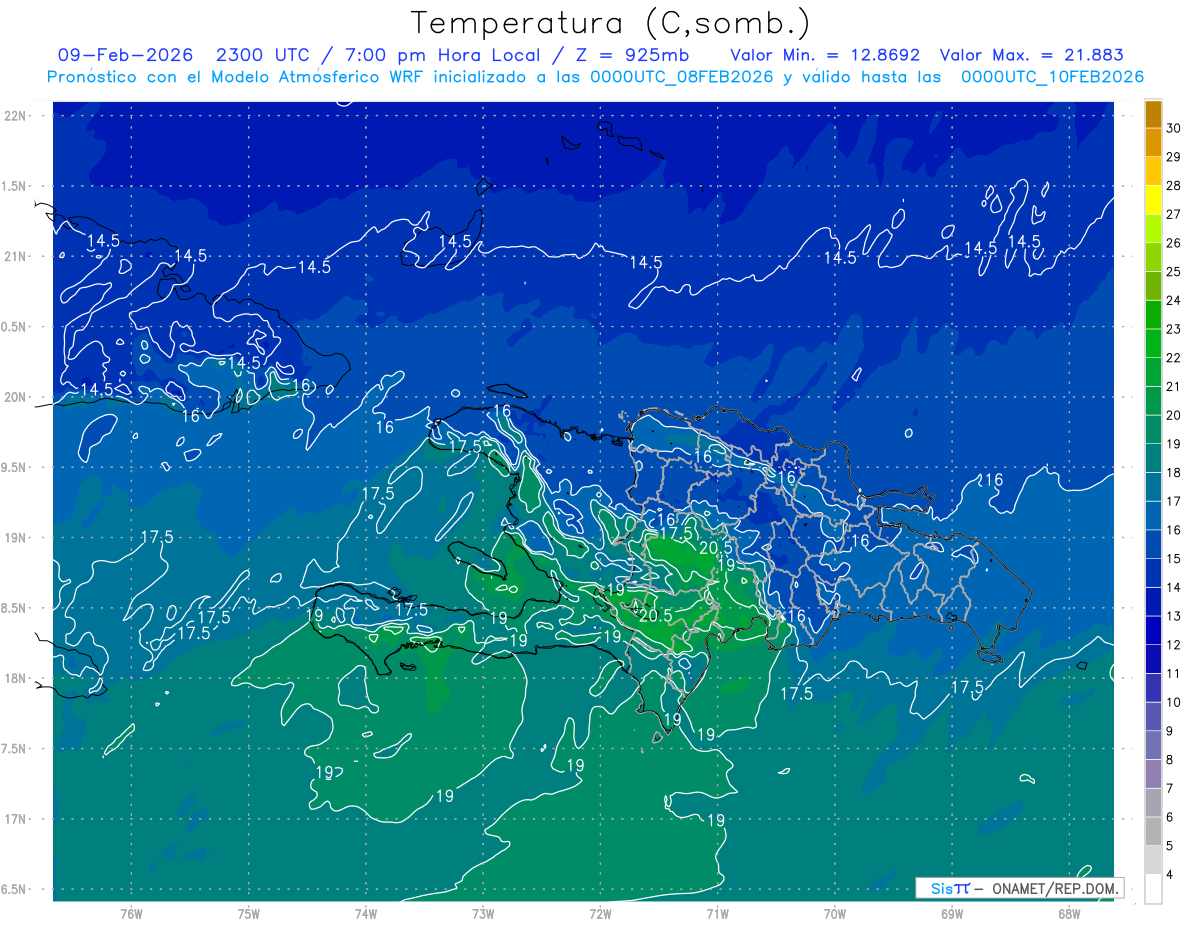Click legend swatch between 5 and 6

tap(1153, 831)
